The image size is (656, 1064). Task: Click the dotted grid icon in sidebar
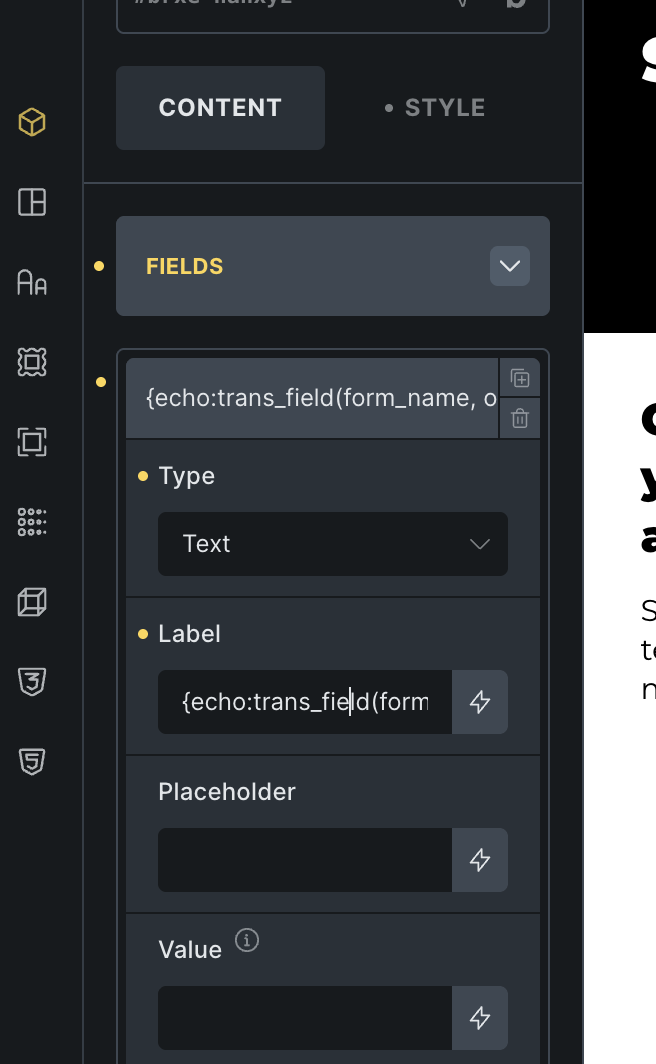(32, 521)
